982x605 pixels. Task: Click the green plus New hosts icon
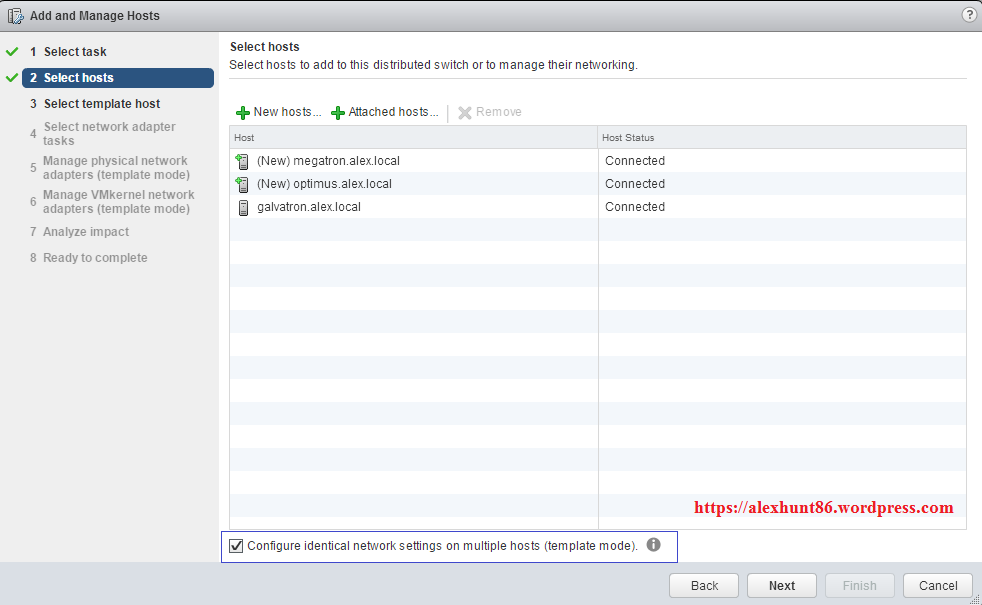(243, 113)
